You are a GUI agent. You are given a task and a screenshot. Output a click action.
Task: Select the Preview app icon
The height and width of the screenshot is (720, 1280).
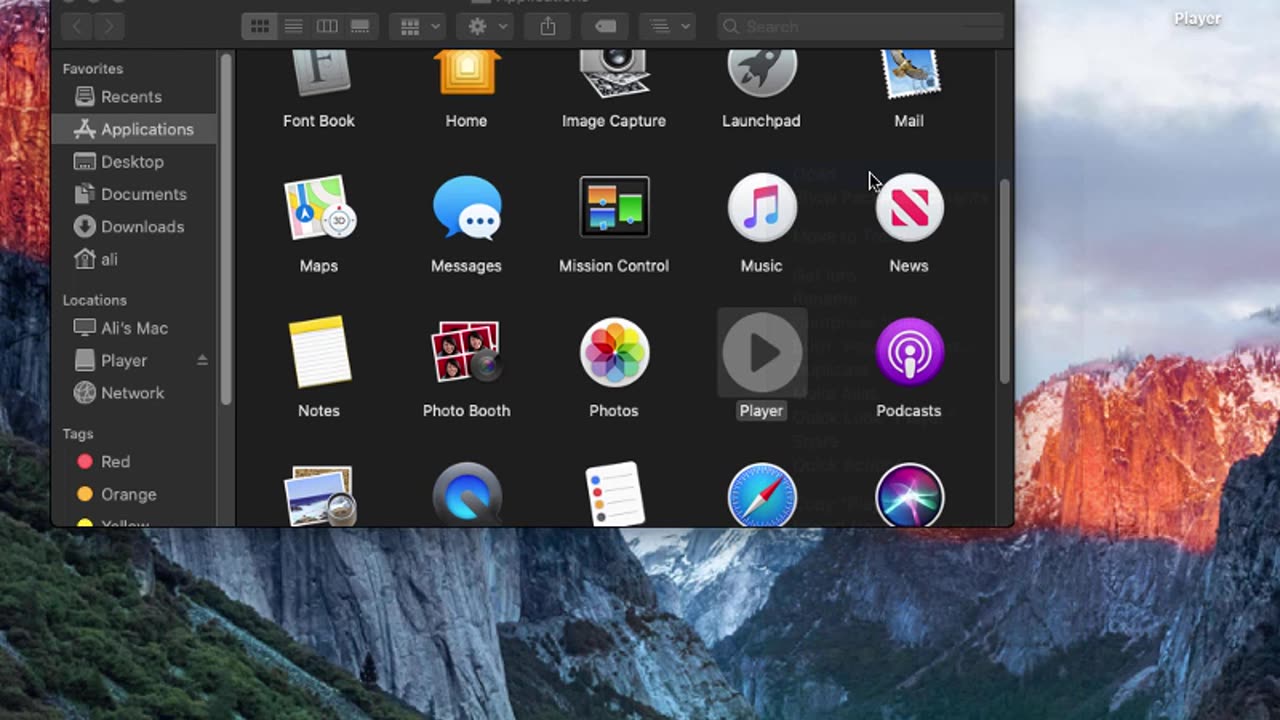pyautogui.click(x=319, y=495)
